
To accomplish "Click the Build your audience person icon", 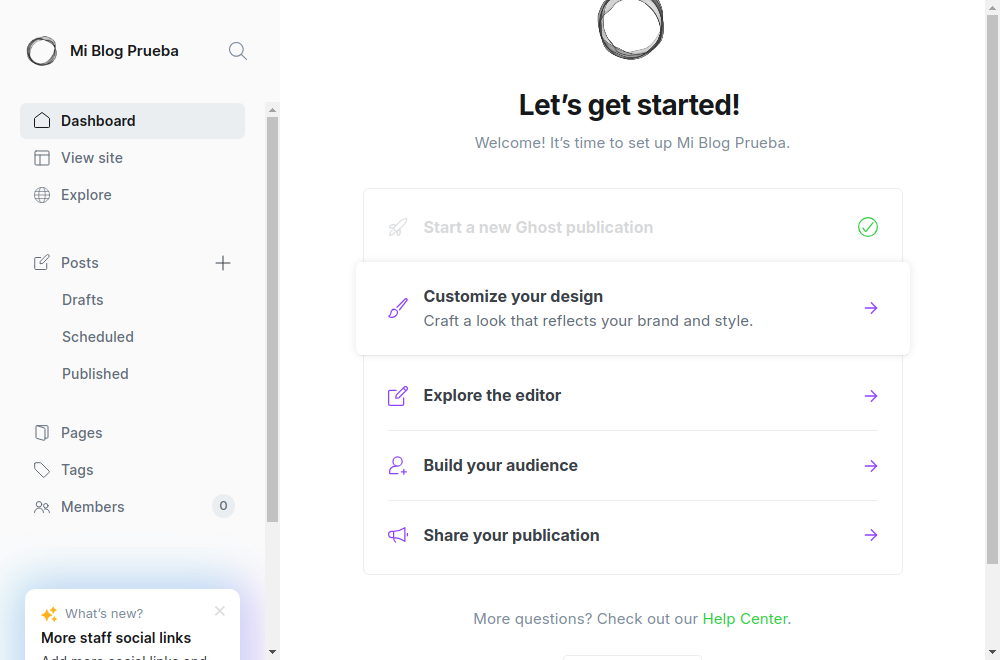I will point(398,466).
